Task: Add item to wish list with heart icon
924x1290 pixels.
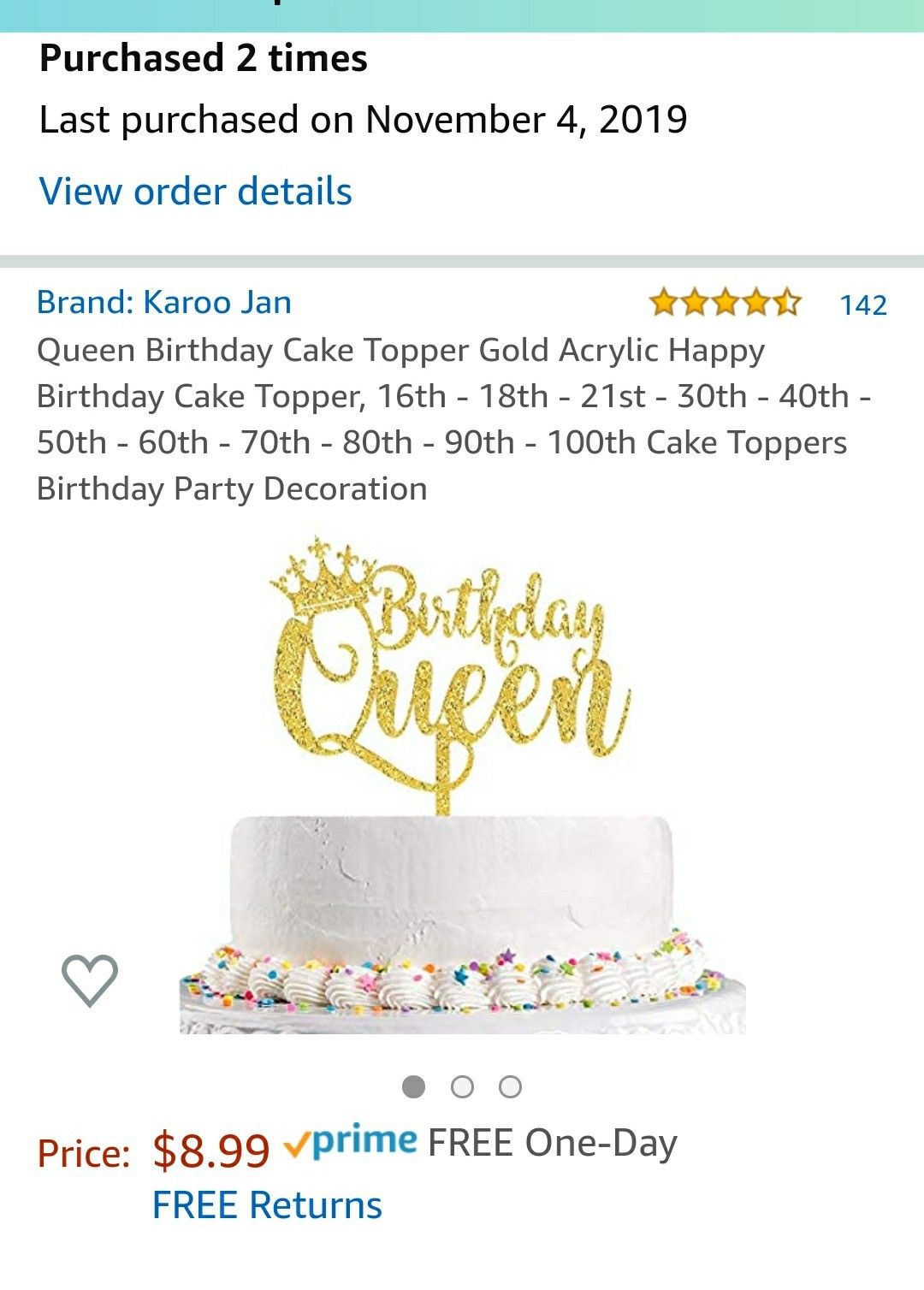Action: 89,980
